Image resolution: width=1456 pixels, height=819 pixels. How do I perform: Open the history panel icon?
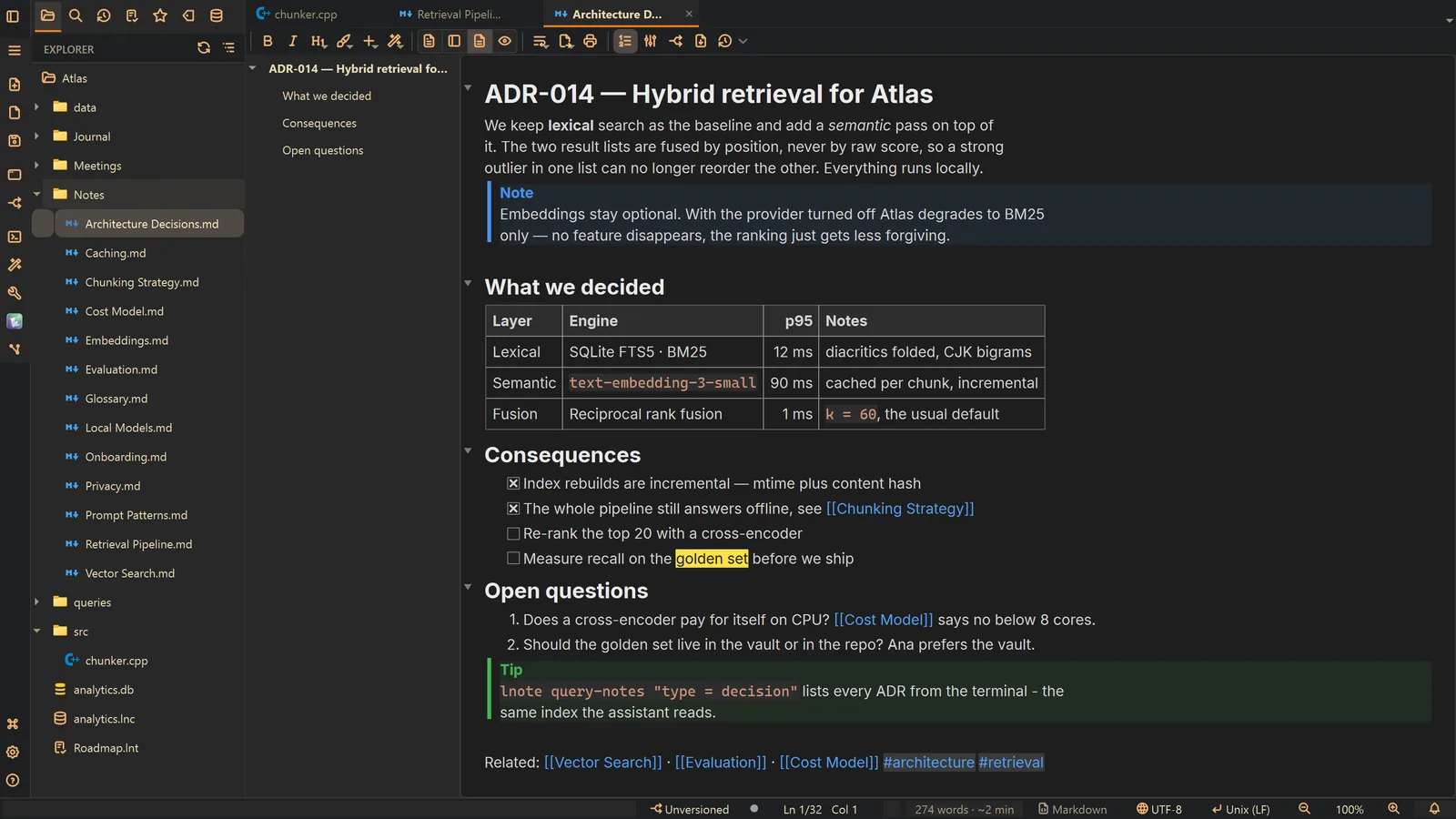click(104, 15)
